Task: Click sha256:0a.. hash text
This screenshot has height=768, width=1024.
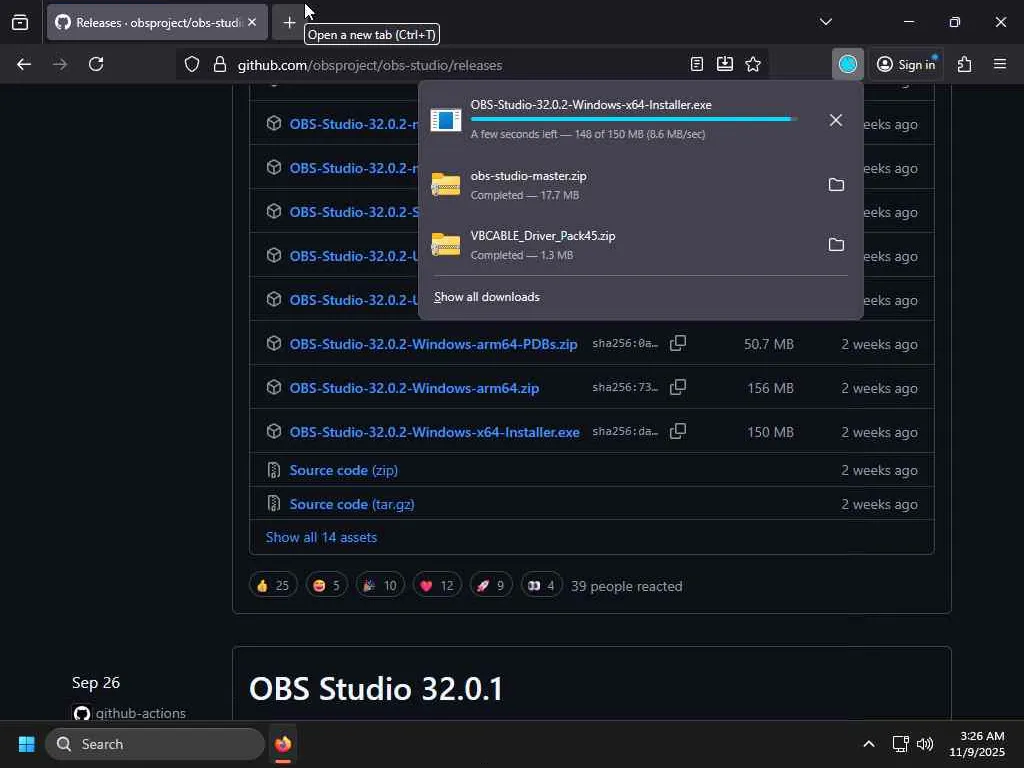Action: (625, 344)
